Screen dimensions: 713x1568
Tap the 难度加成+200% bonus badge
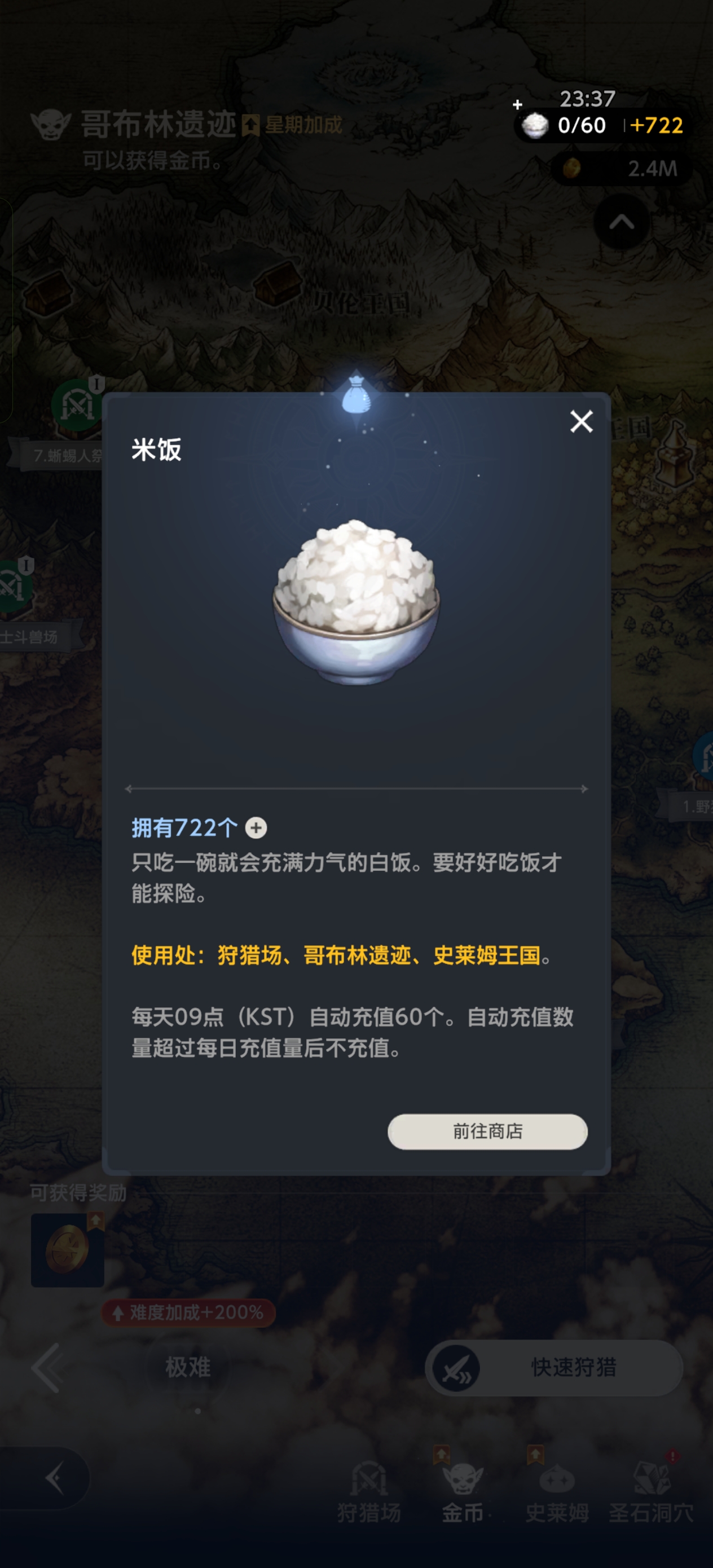coord(189,1312)
